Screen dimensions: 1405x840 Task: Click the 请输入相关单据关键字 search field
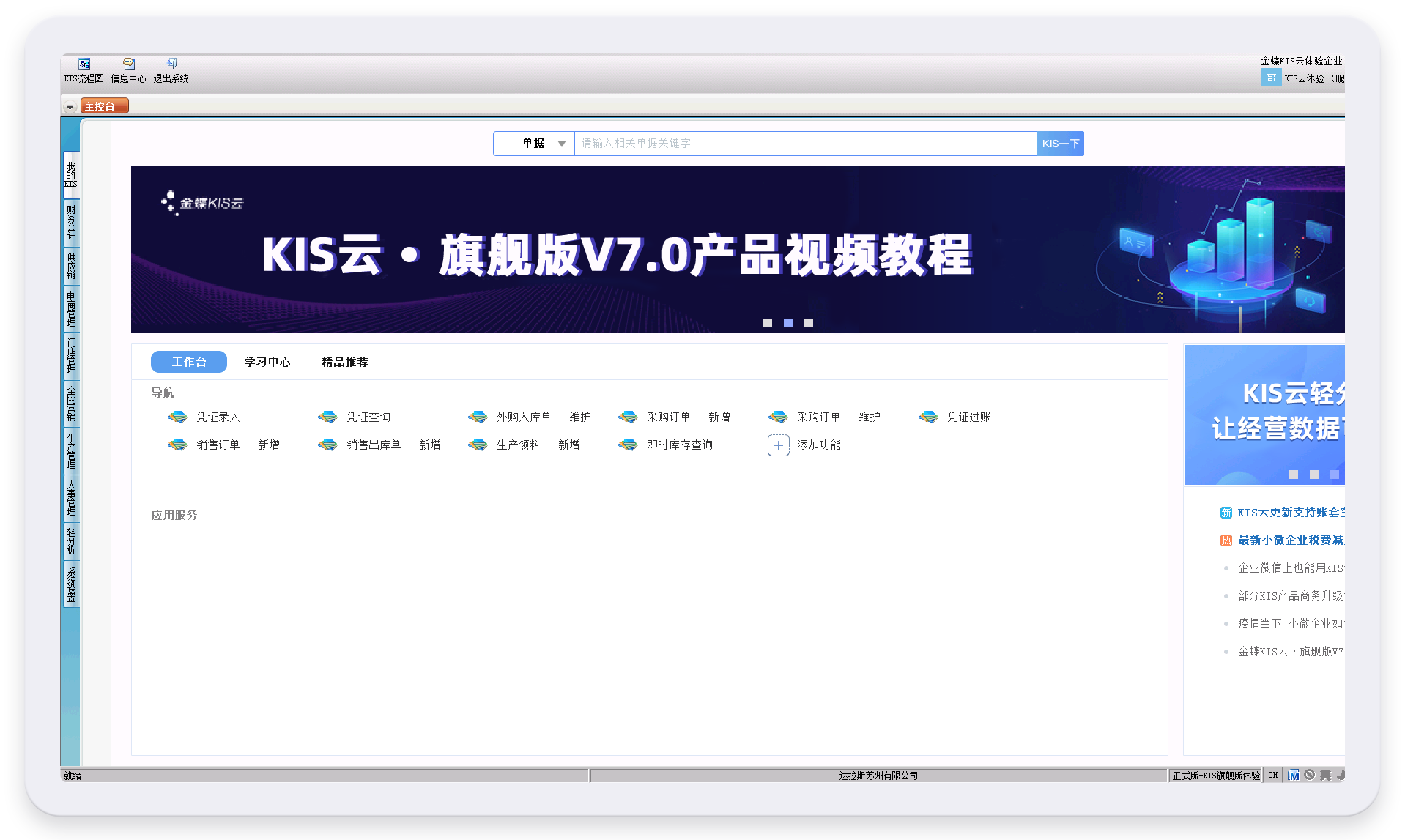(x=806, y=144)
